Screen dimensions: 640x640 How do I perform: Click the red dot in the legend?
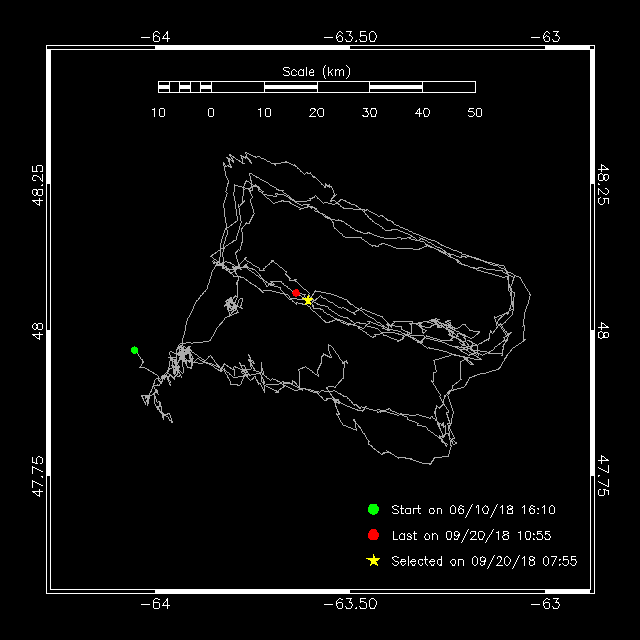pos(373,535)
